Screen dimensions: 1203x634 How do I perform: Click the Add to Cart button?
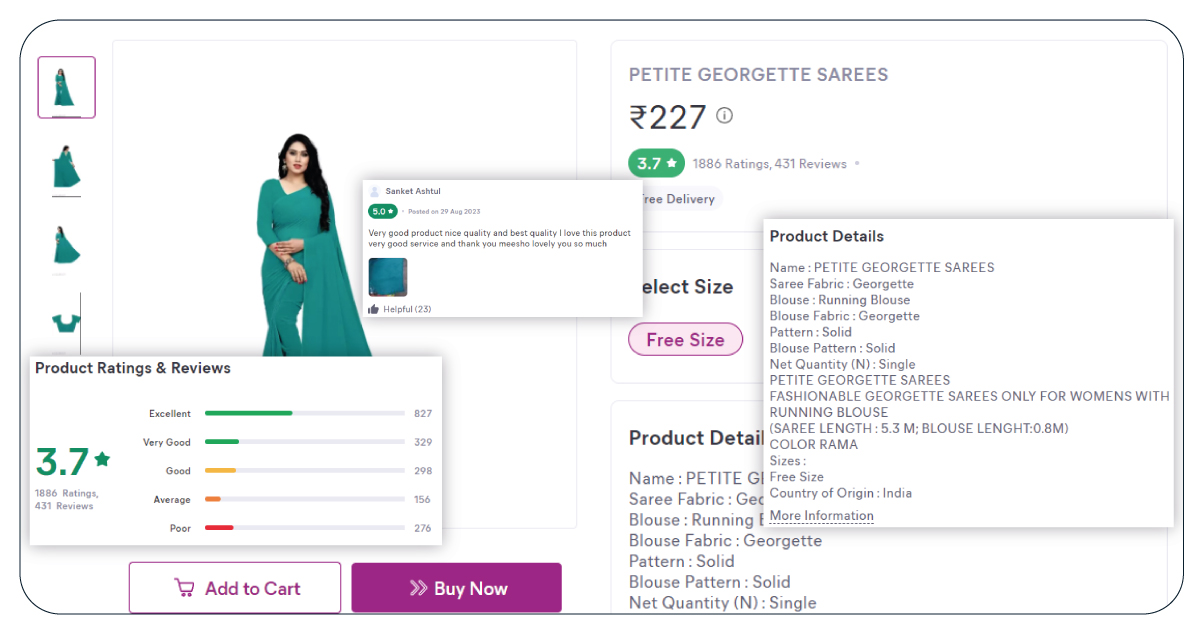pos(235,588)
